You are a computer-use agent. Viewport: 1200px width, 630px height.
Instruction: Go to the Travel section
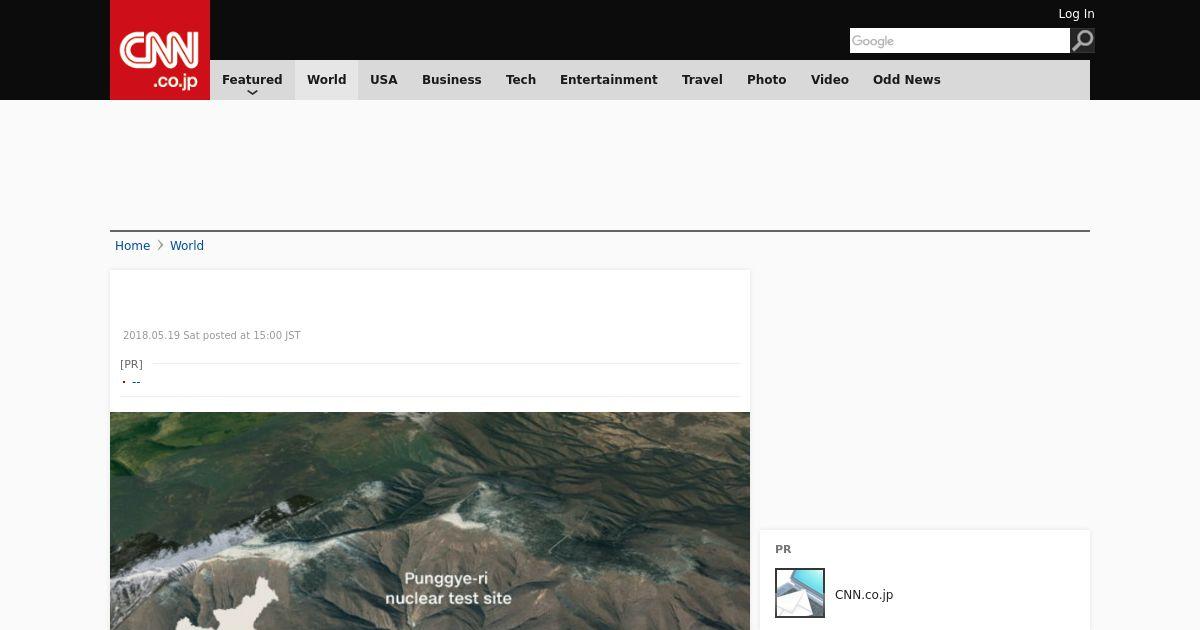coord(702,80)
